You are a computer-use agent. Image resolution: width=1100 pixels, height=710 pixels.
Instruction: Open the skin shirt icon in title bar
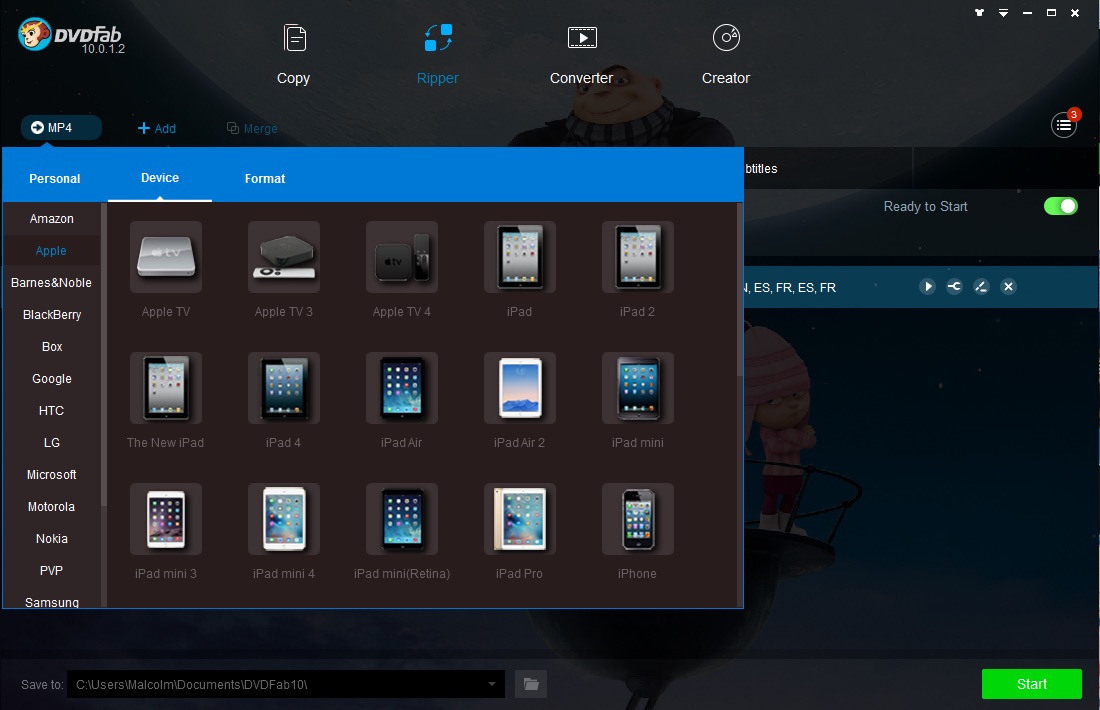[x=979, y=13]
